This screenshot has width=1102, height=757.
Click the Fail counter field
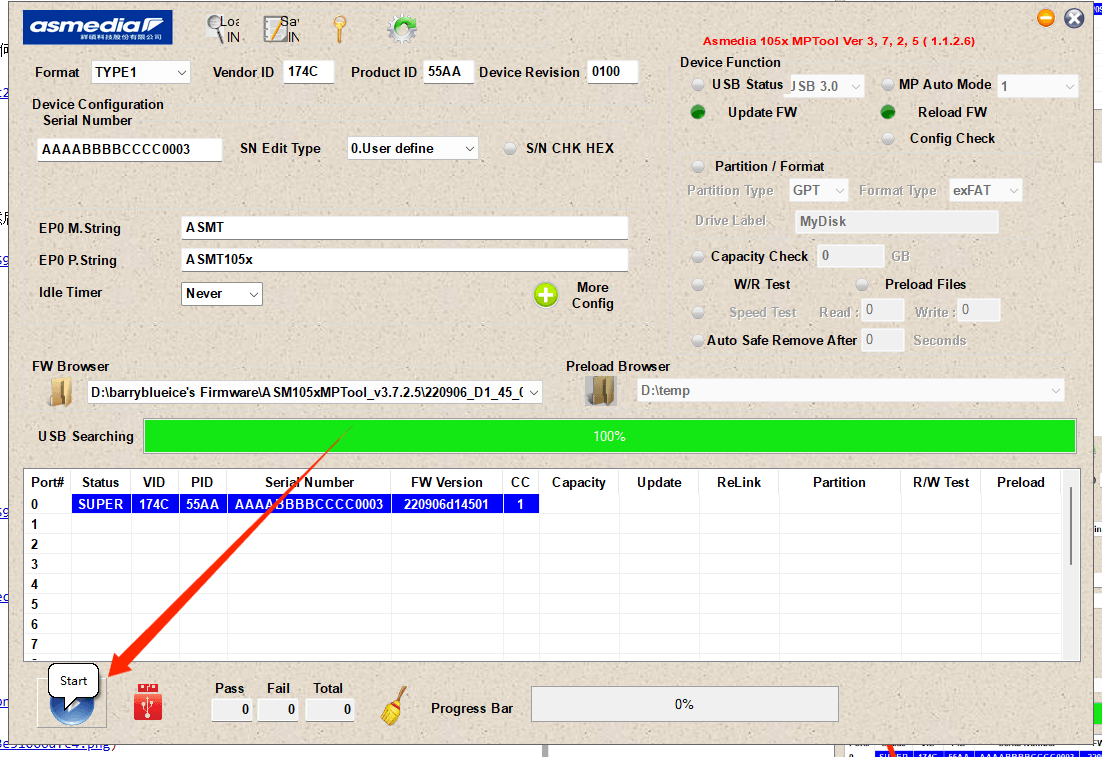[x=278, y=709]
